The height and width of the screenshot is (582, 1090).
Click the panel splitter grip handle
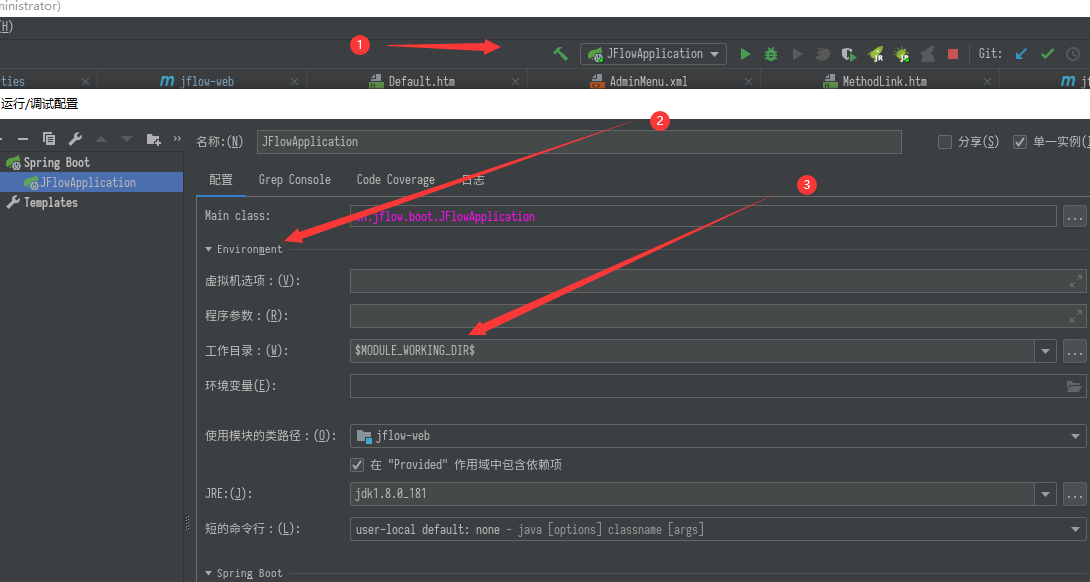(x=187, y=523)
